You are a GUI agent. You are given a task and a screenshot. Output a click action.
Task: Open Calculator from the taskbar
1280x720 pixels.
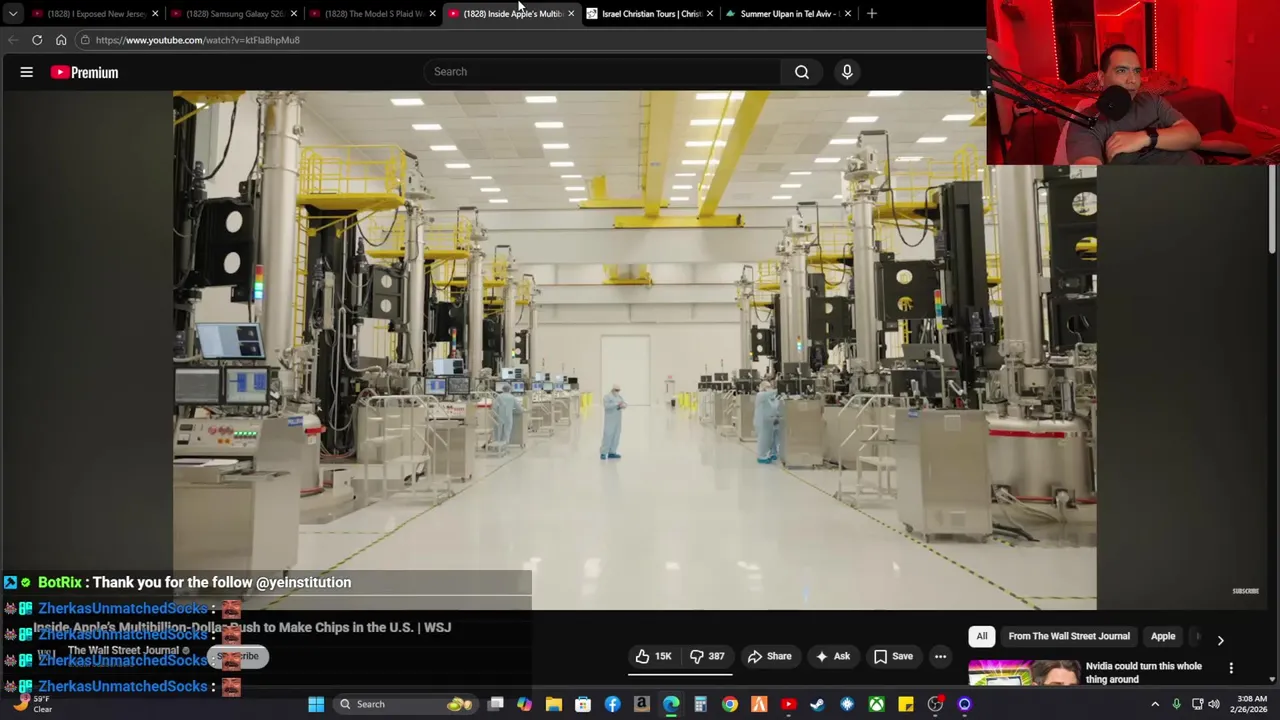pyautogui.click(x=700, y=704)
